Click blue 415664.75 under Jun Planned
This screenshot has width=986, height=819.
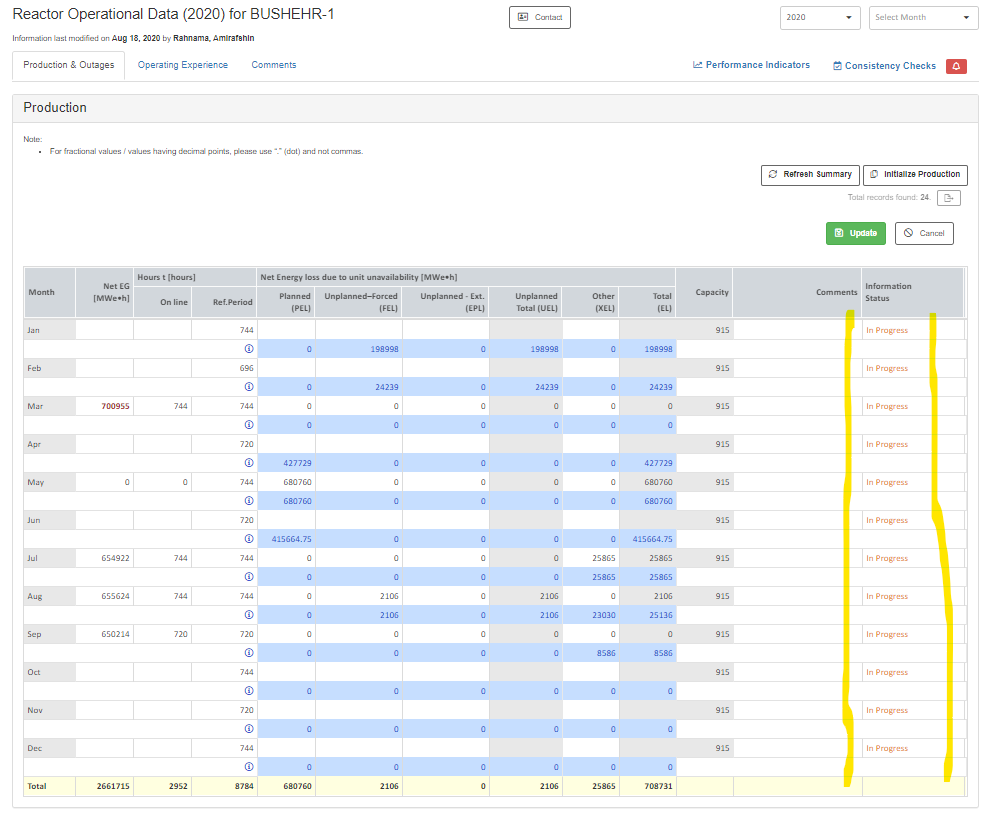pyautogui.click(x=291, y=539)
